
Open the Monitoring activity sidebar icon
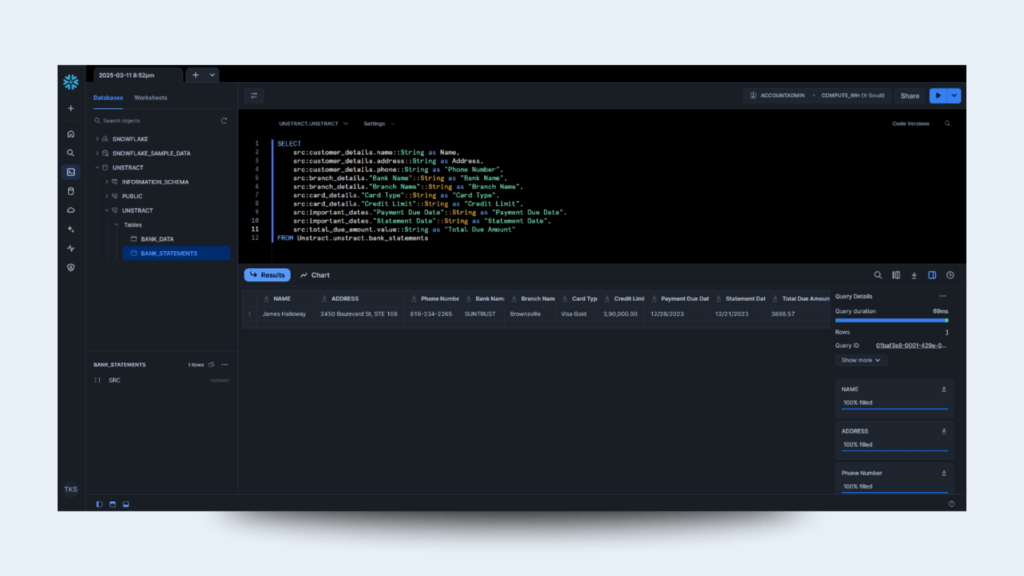point(70,248)
